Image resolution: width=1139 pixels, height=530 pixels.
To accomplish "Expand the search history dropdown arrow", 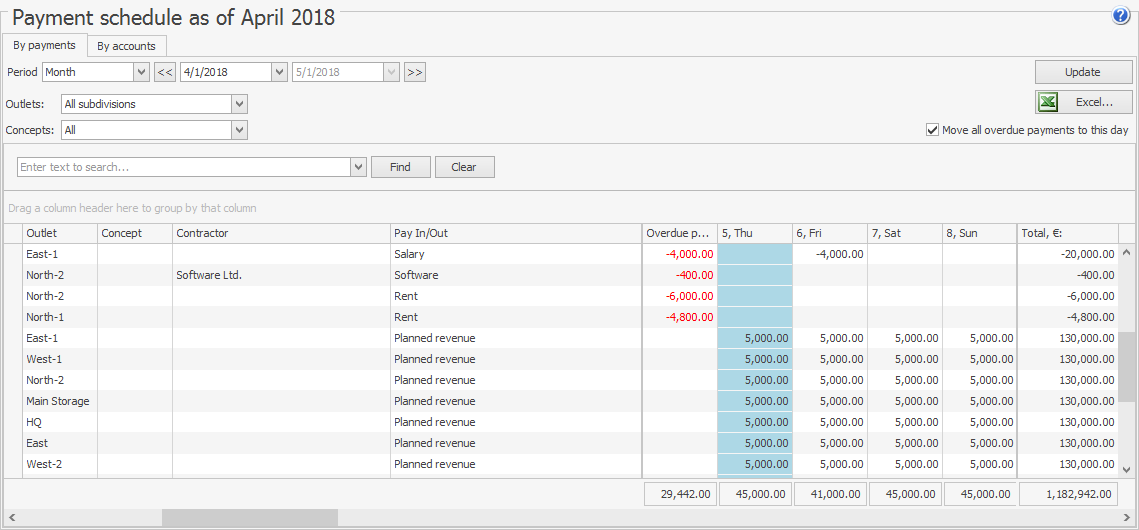I will click(359, 167).
